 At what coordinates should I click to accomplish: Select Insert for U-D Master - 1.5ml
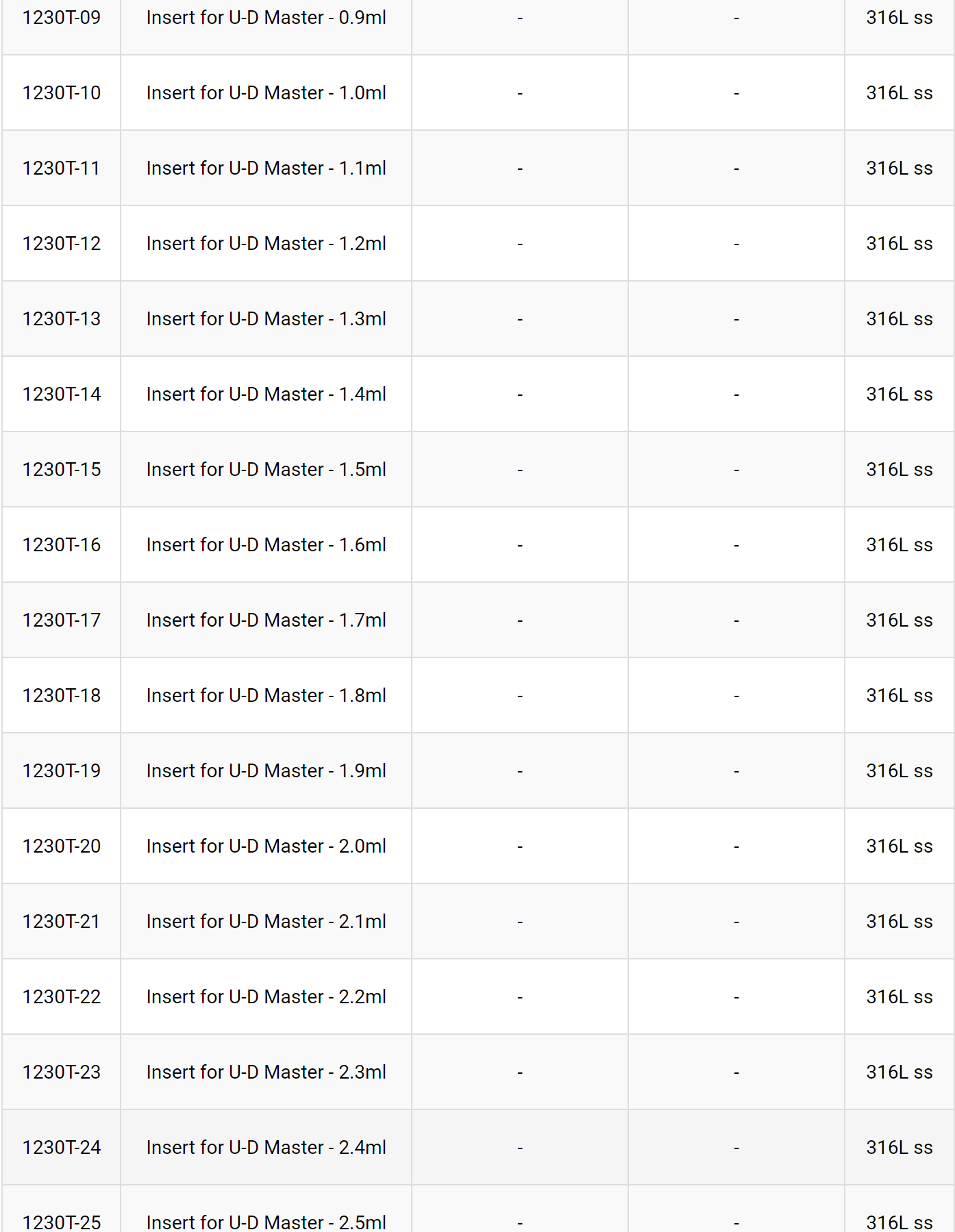[x=266, y=470]
